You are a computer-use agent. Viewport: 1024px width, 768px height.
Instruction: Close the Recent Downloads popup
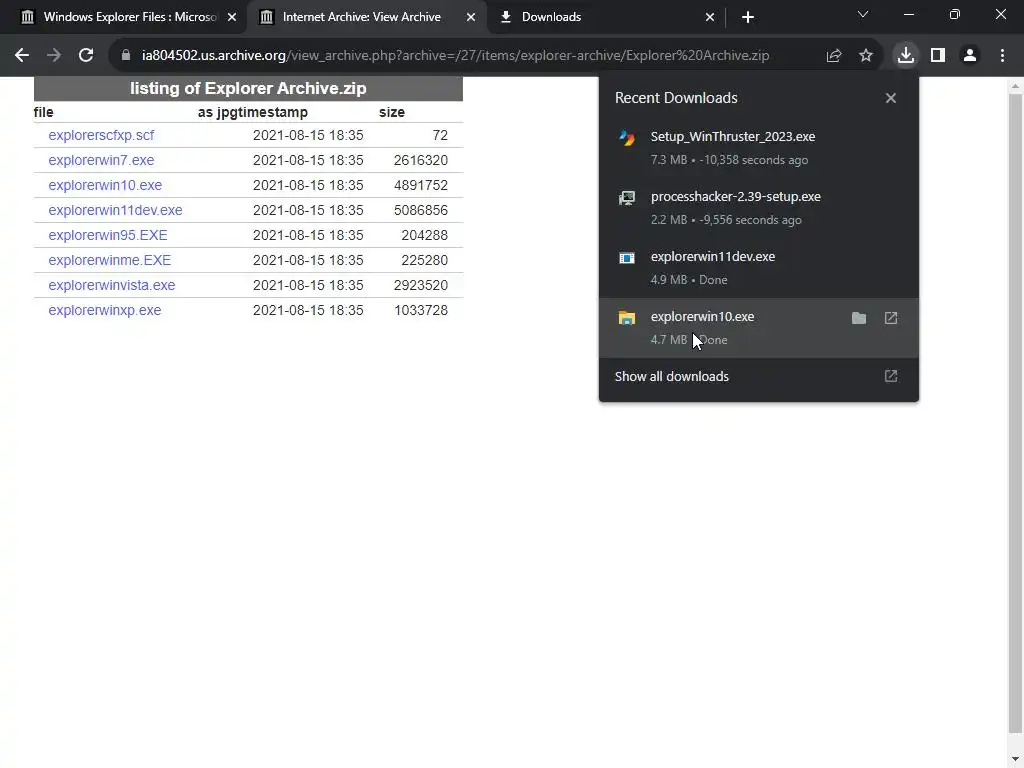click(x=891, y=98)
